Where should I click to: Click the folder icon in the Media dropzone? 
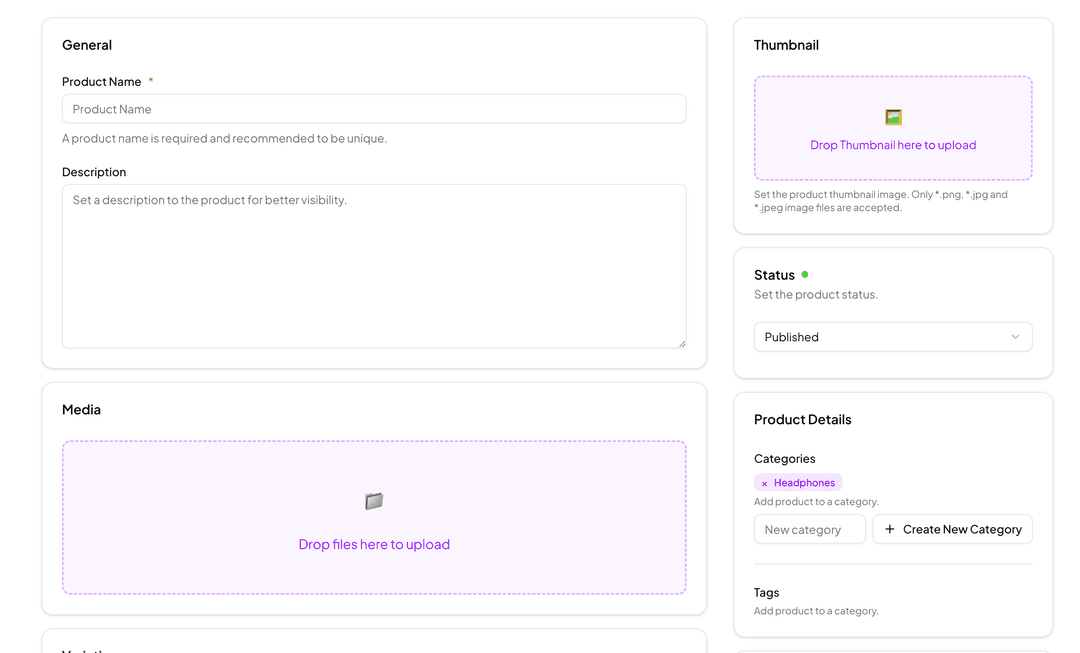374,501
